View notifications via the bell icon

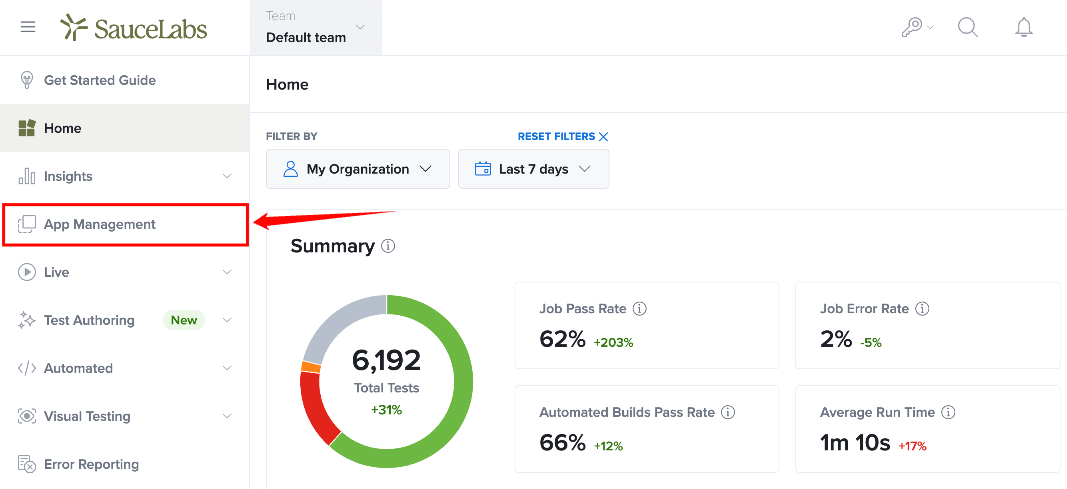click(1023, 27)
